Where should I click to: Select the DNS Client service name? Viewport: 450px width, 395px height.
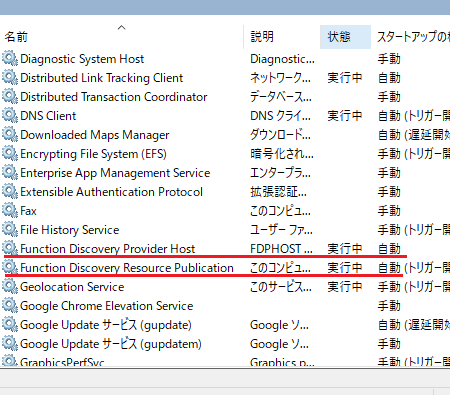(x=48, y=116)
